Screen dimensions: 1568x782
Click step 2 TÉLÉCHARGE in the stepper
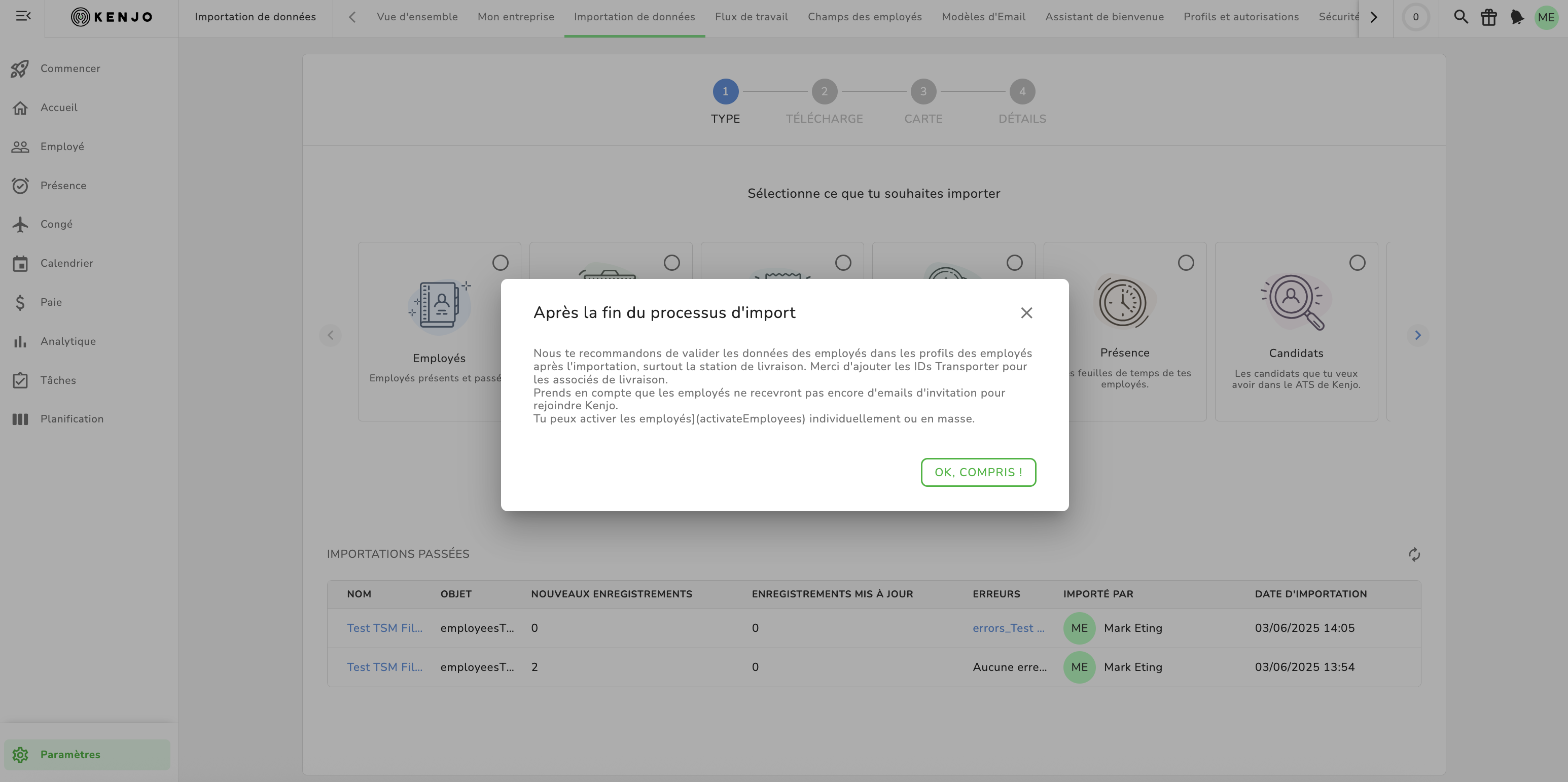coord(824,92)
